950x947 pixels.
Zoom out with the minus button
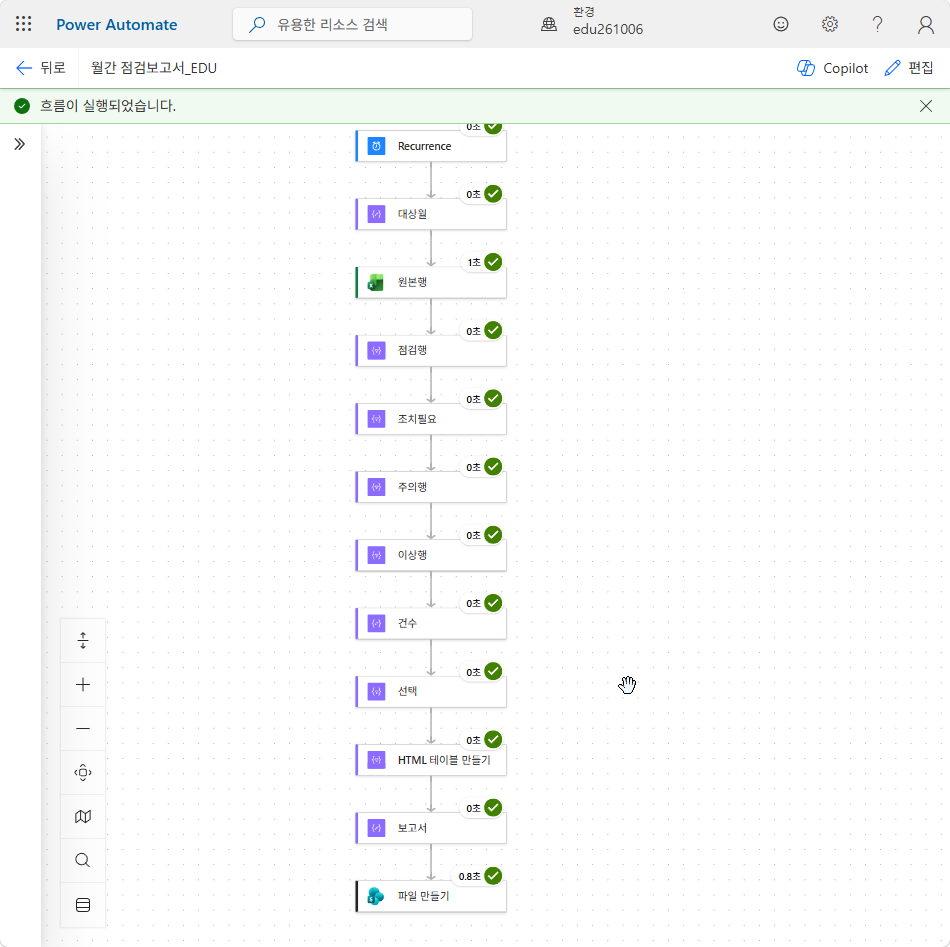pyautogui.click(x=83, y=728)
